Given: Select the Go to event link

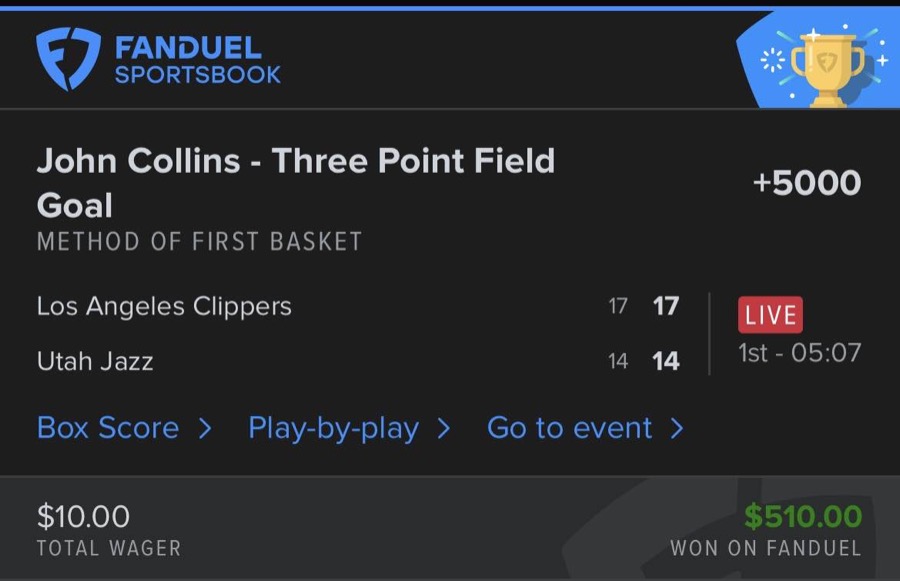Looking at the screenshot, I should pyautogui.click(x=569, y=428).
